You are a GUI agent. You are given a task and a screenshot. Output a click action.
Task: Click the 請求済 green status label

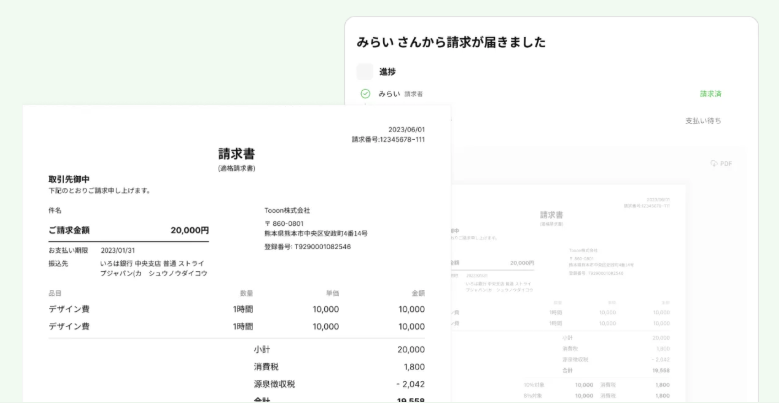coord(710,94)
